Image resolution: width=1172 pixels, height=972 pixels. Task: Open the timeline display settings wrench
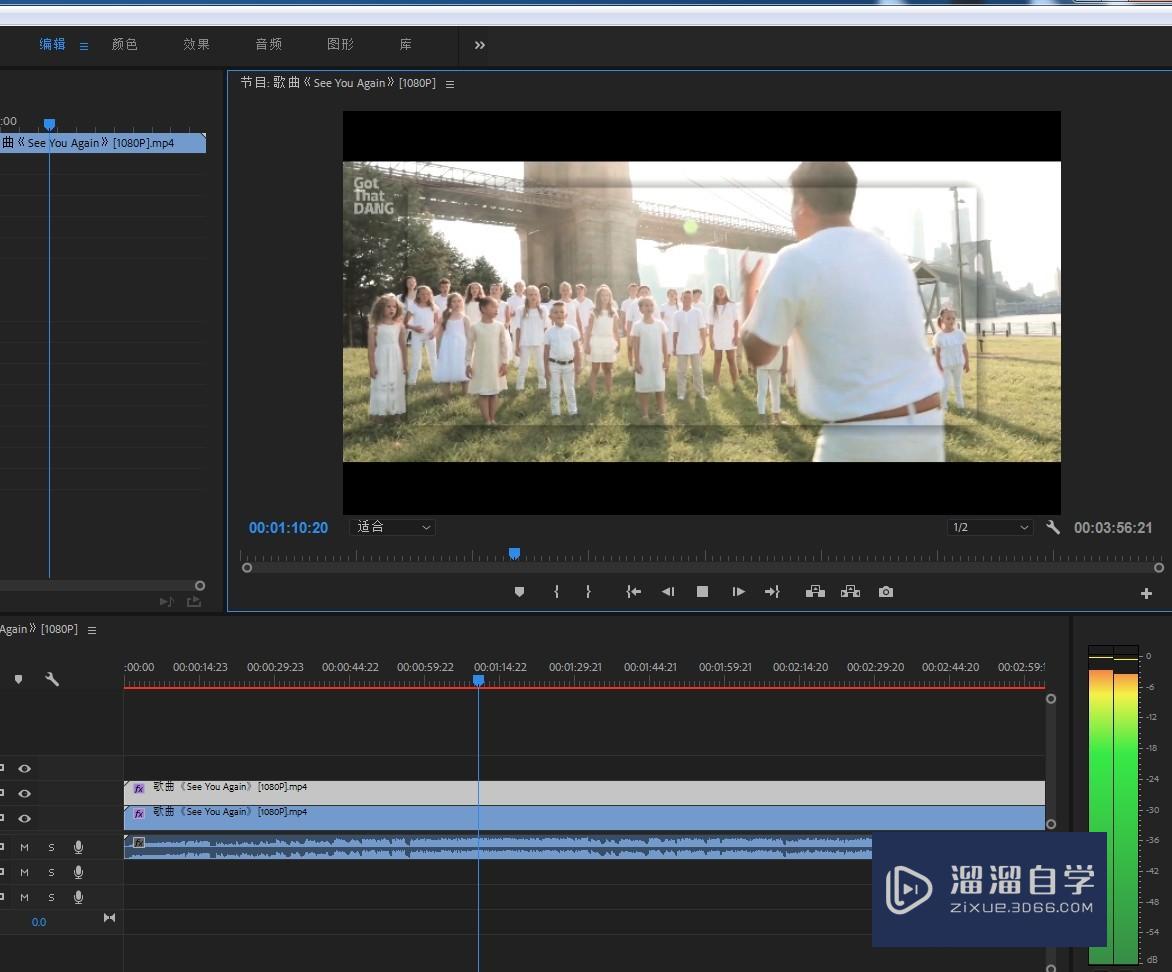point(52,679)
